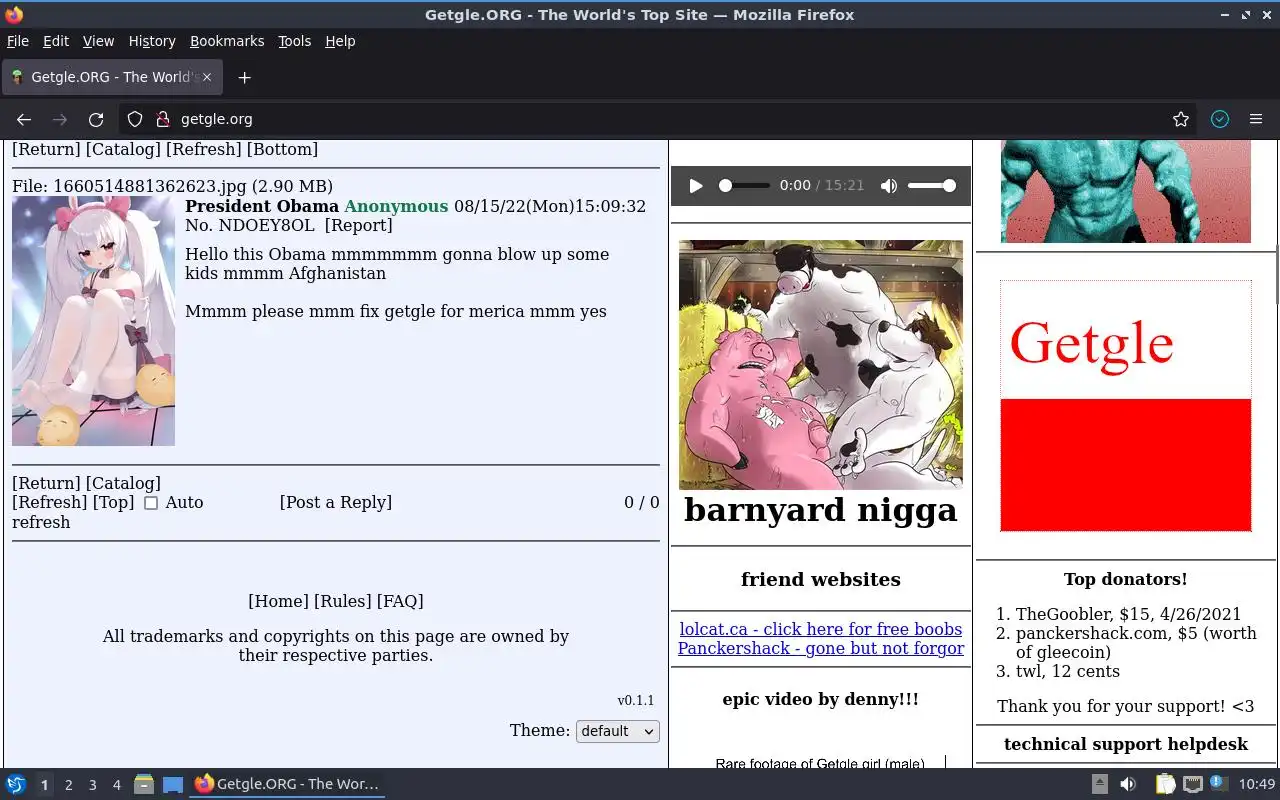Image resolution: width=1280 pixels, height=800 pixels.
Task: Open the anime bunny girl post thumbnail
Action: (93, 321)
